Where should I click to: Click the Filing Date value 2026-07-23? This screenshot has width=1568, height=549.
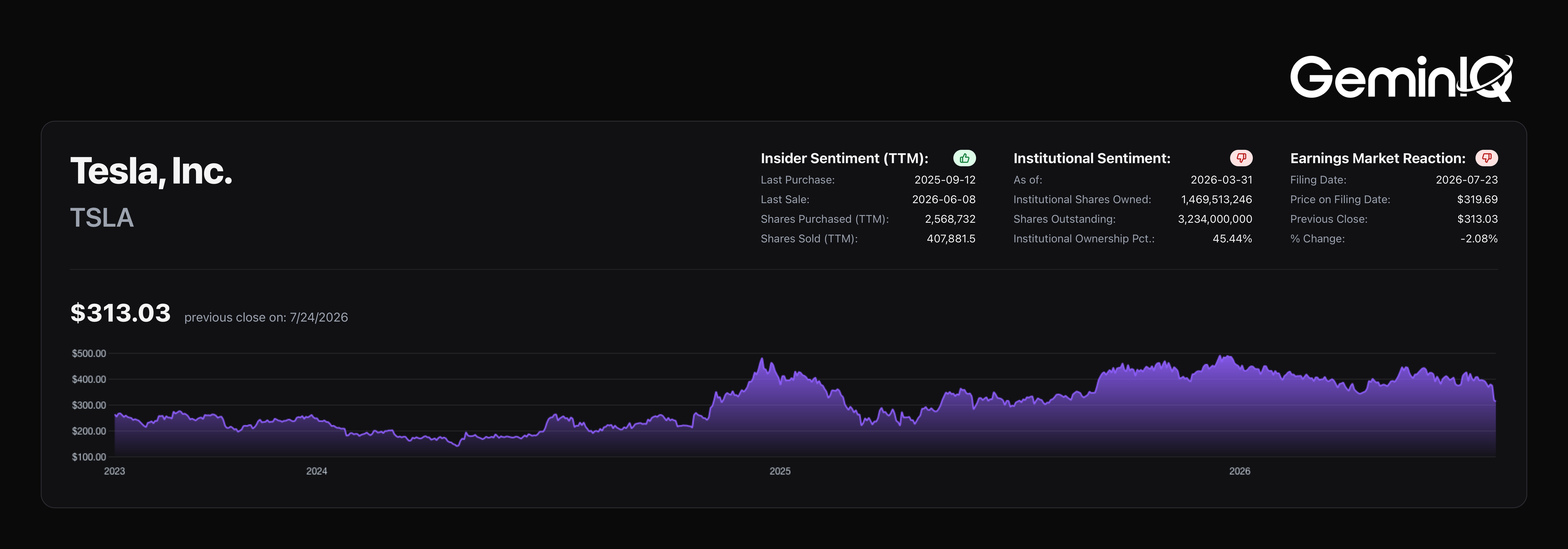[1467, 180]
